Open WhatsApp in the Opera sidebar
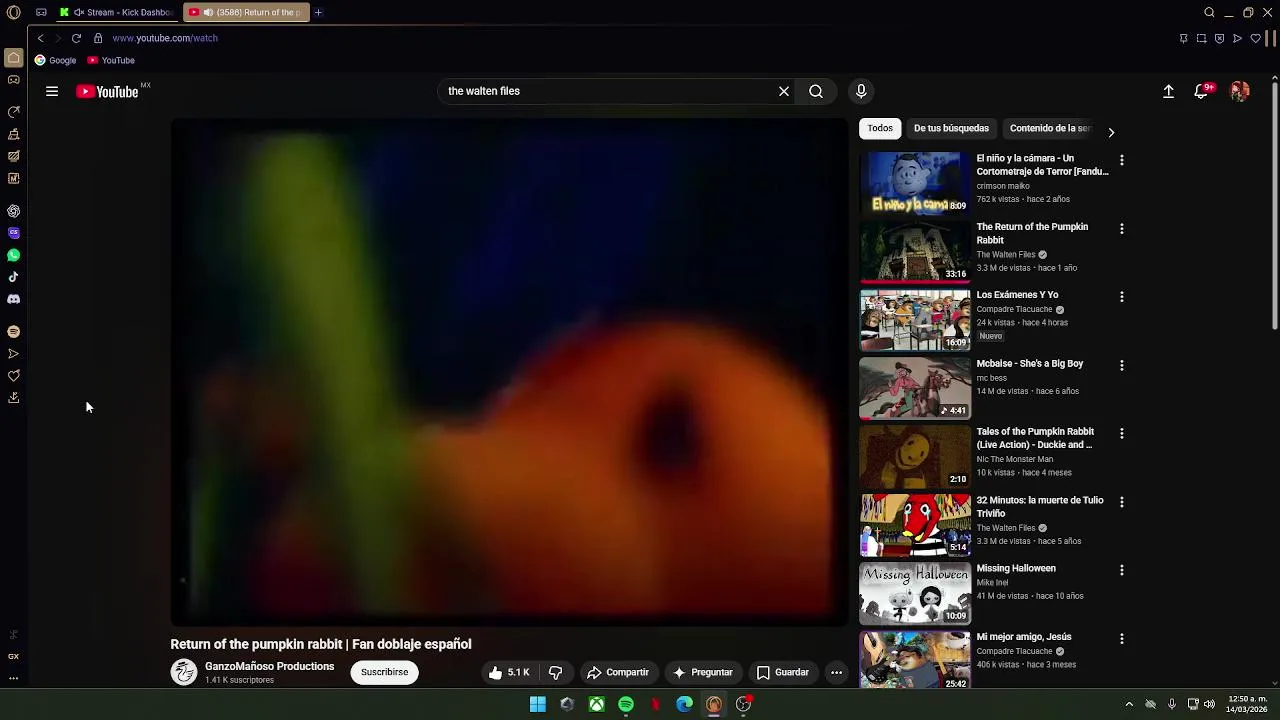This screenshot has height=720, width=1280. click(x=13, y=255)
